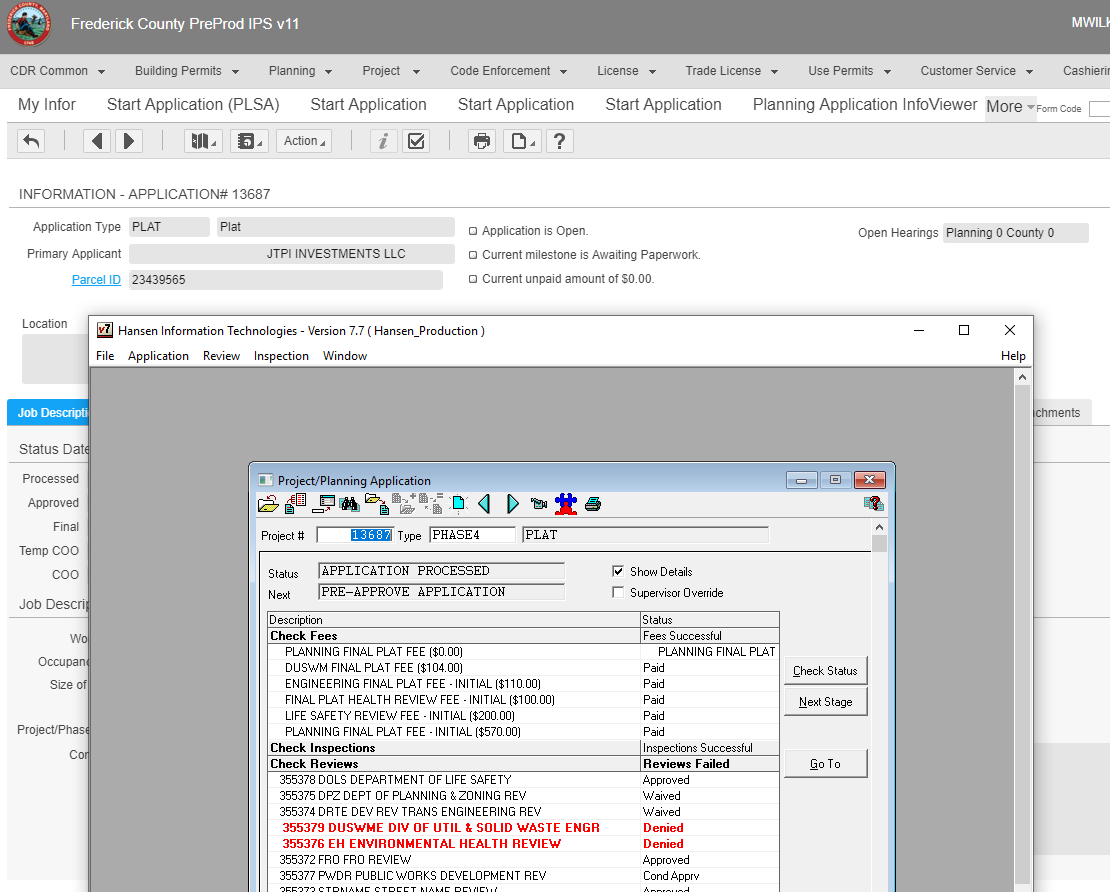Click the checkmark box toolbar icon
This screenshot has width=1110, height=892.
pos(416,141)
